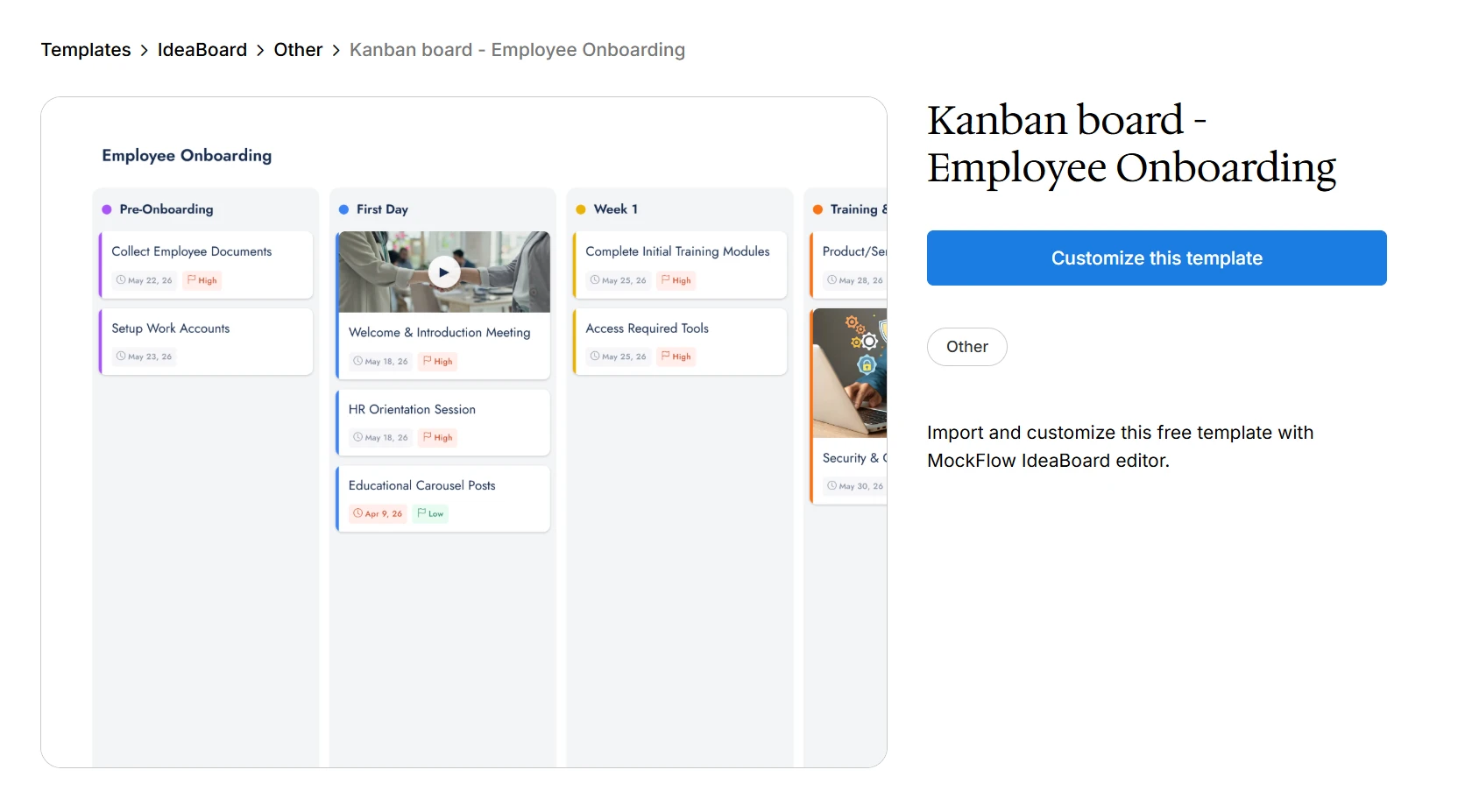Viewport: 1465px width, 812px height.
Task: Click the May 30, 26 date badge
Action: click(x=855, y=486)
